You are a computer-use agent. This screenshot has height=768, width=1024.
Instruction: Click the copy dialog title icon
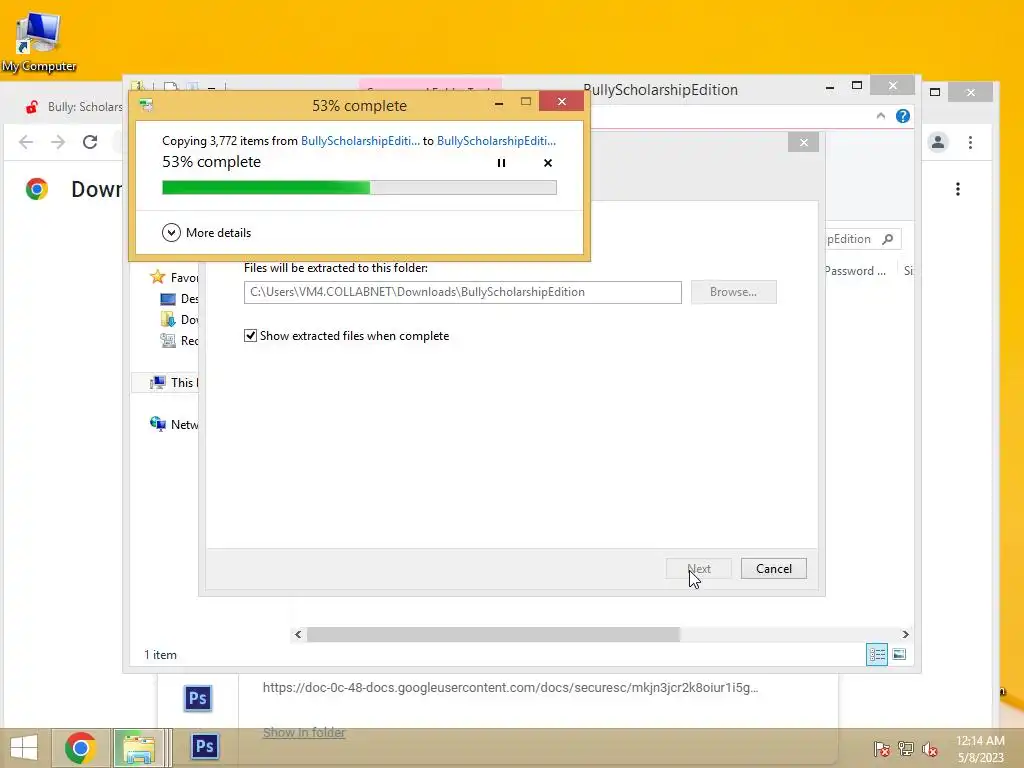[146, 105]
